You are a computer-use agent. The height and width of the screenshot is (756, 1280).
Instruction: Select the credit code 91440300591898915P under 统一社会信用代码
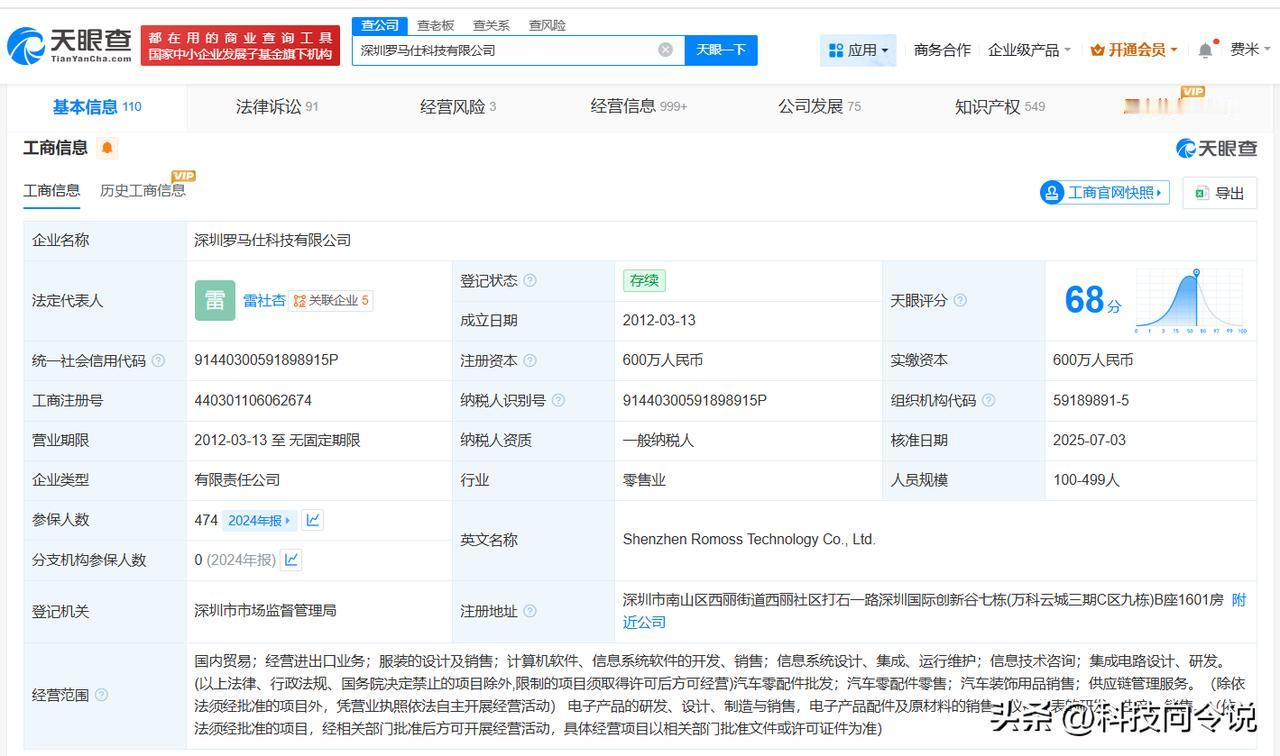click(x=267, y=360)
